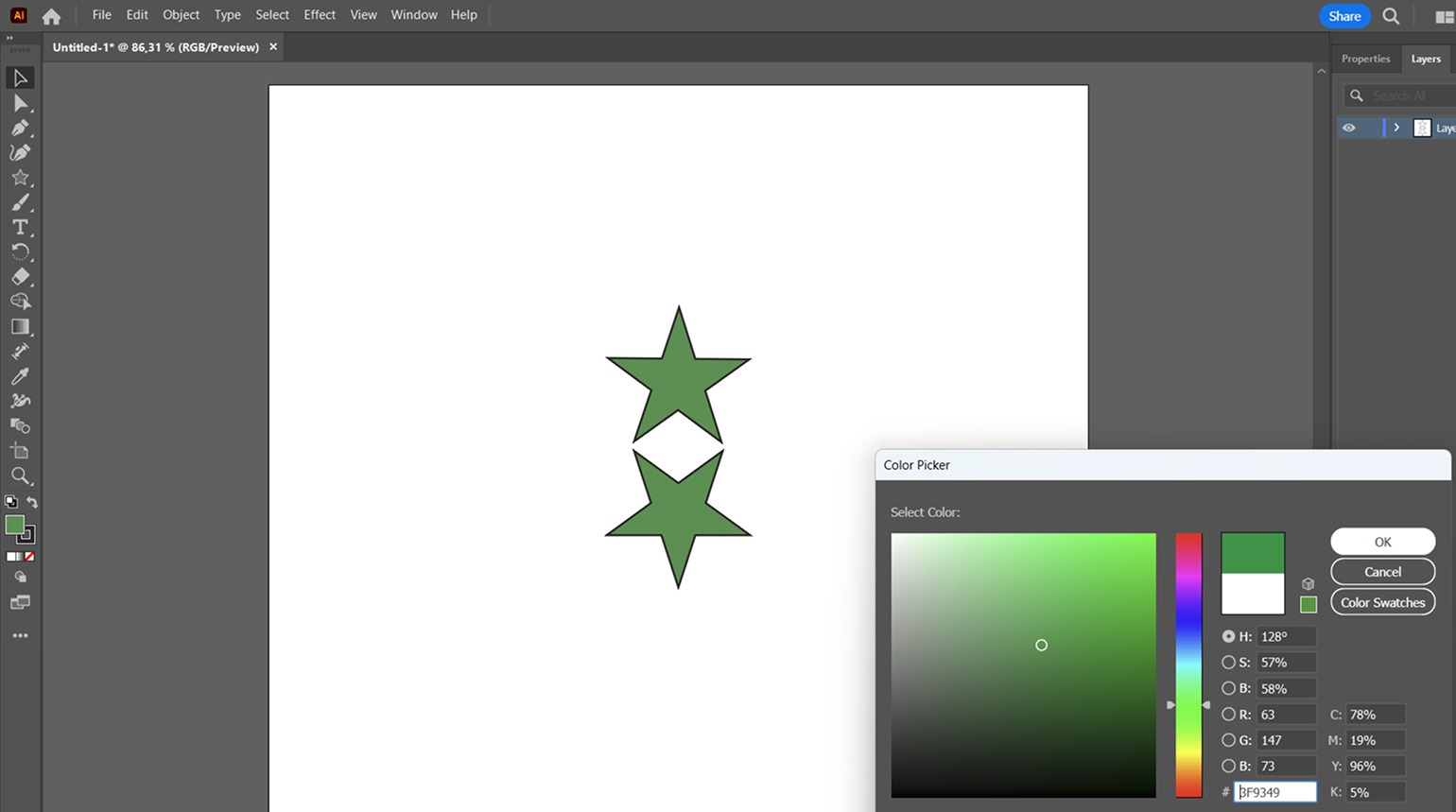Viewport: 1456px width, 812px height.
Task: Open the drawing modes button
Action: (20, 578)
